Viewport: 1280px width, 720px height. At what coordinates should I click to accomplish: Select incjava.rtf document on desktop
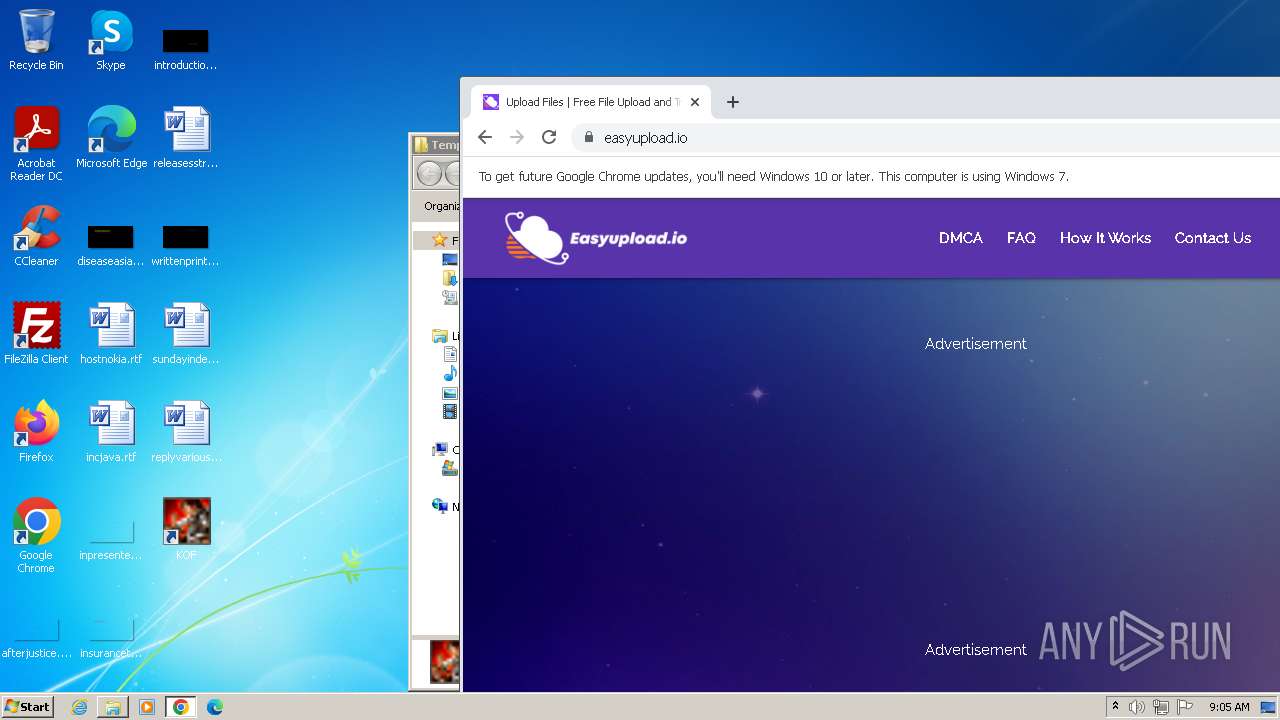point(111,432)
